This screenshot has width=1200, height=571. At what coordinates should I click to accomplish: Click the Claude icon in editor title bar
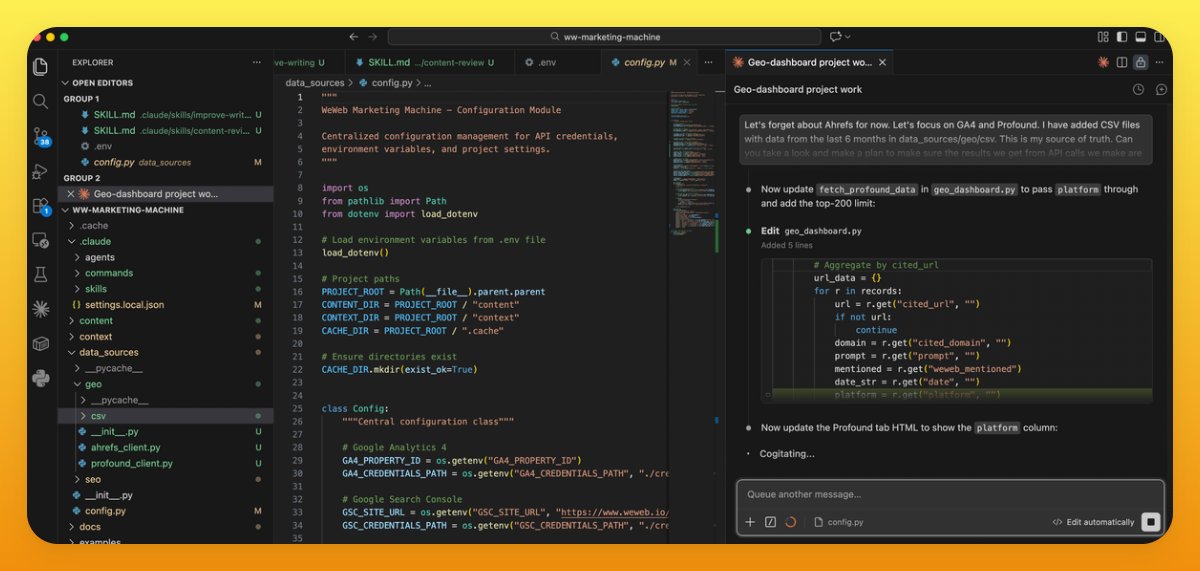click(x=1103, y=62)
